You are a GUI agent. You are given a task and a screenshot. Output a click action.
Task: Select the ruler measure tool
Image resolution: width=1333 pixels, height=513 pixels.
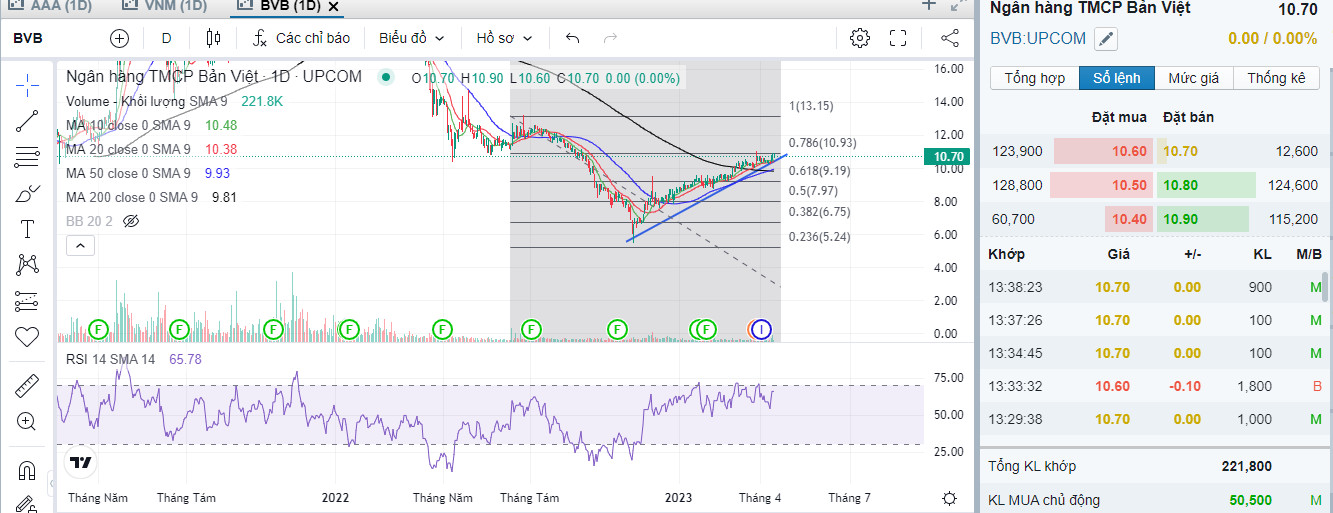pos(27,385)
